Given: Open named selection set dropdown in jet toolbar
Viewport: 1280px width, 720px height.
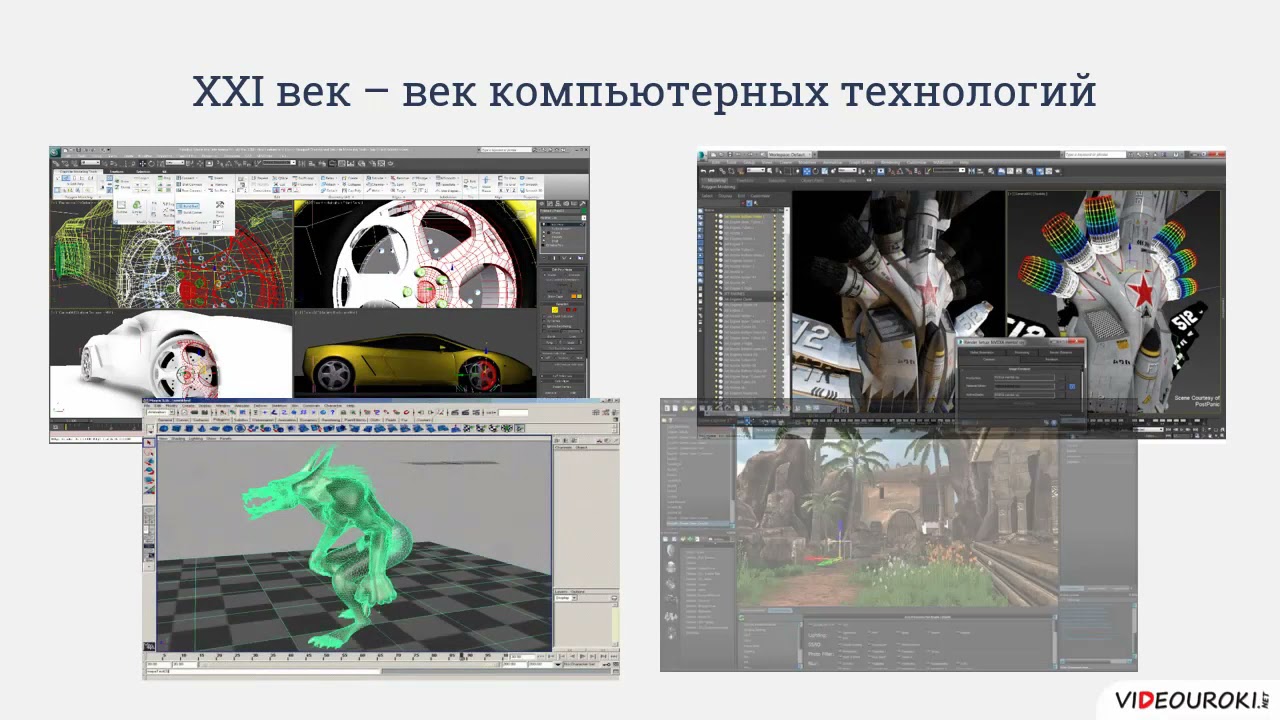Looking at the screenshot, I should [x=949, y=170].
